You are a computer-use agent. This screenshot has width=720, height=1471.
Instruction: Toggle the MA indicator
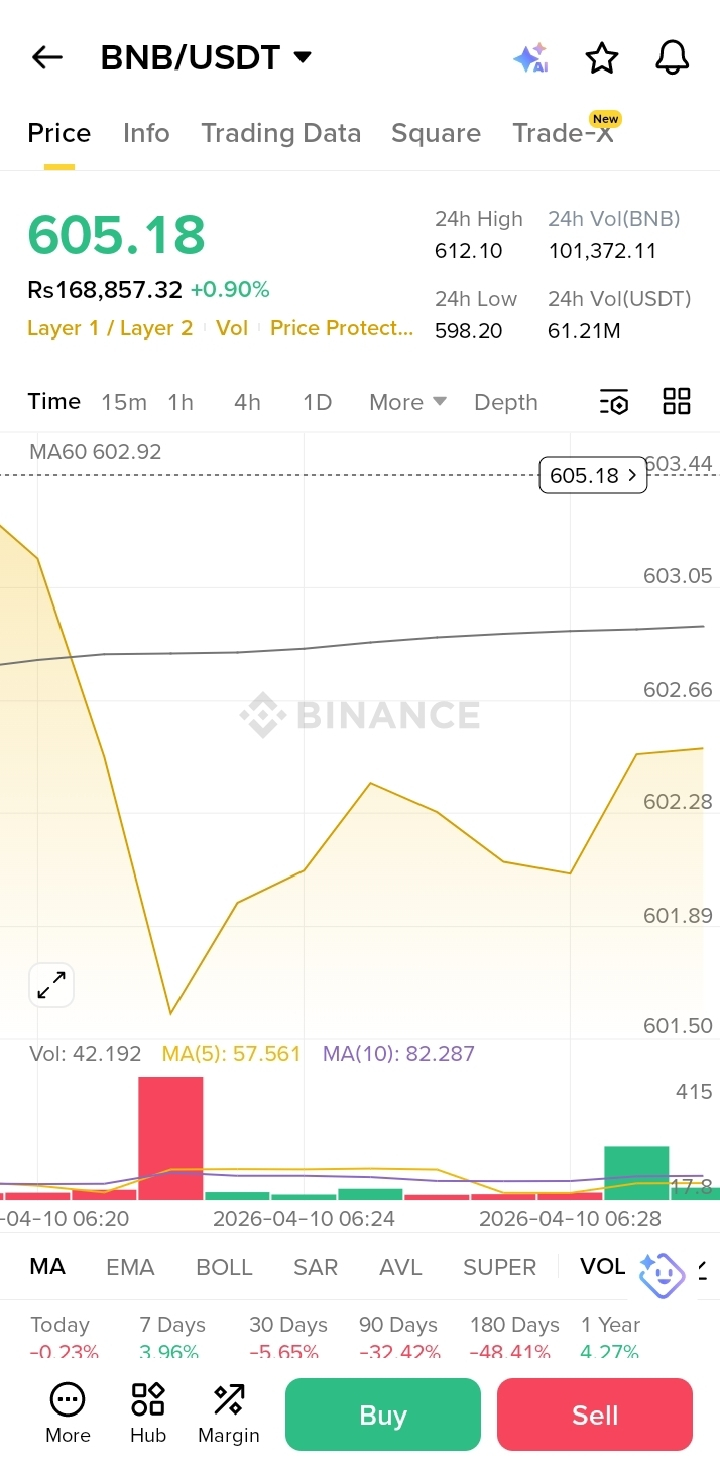(48, 1267)
